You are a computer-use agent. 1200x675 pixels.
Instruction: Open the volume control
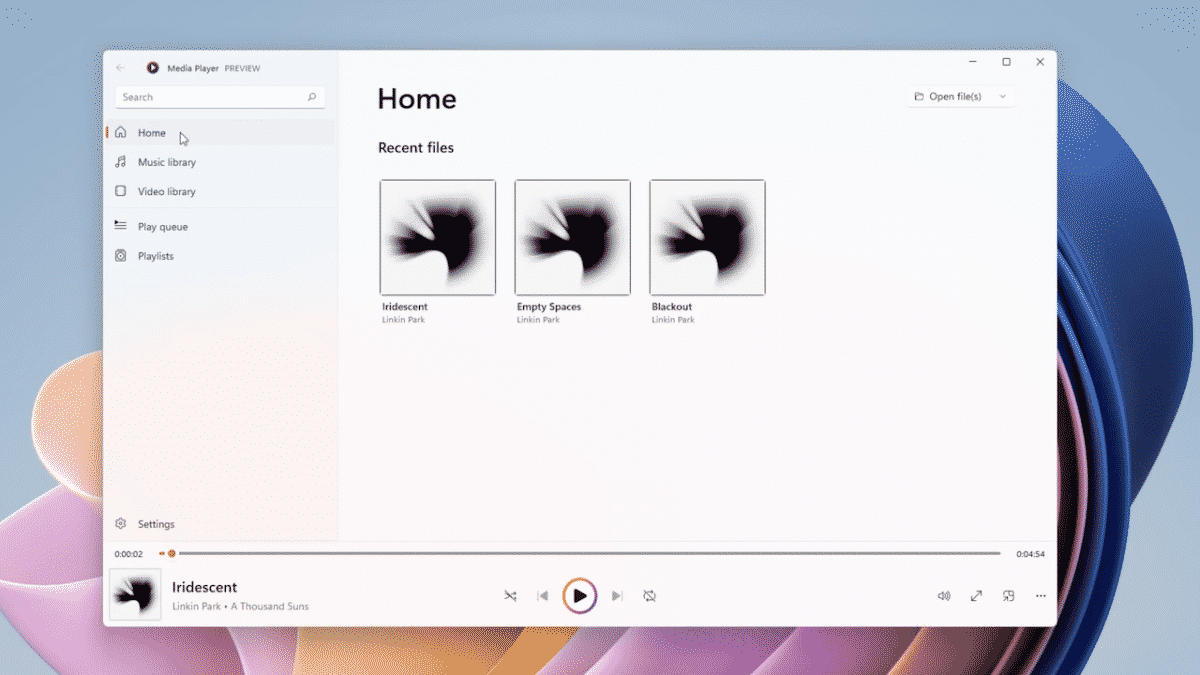point(944,596)
